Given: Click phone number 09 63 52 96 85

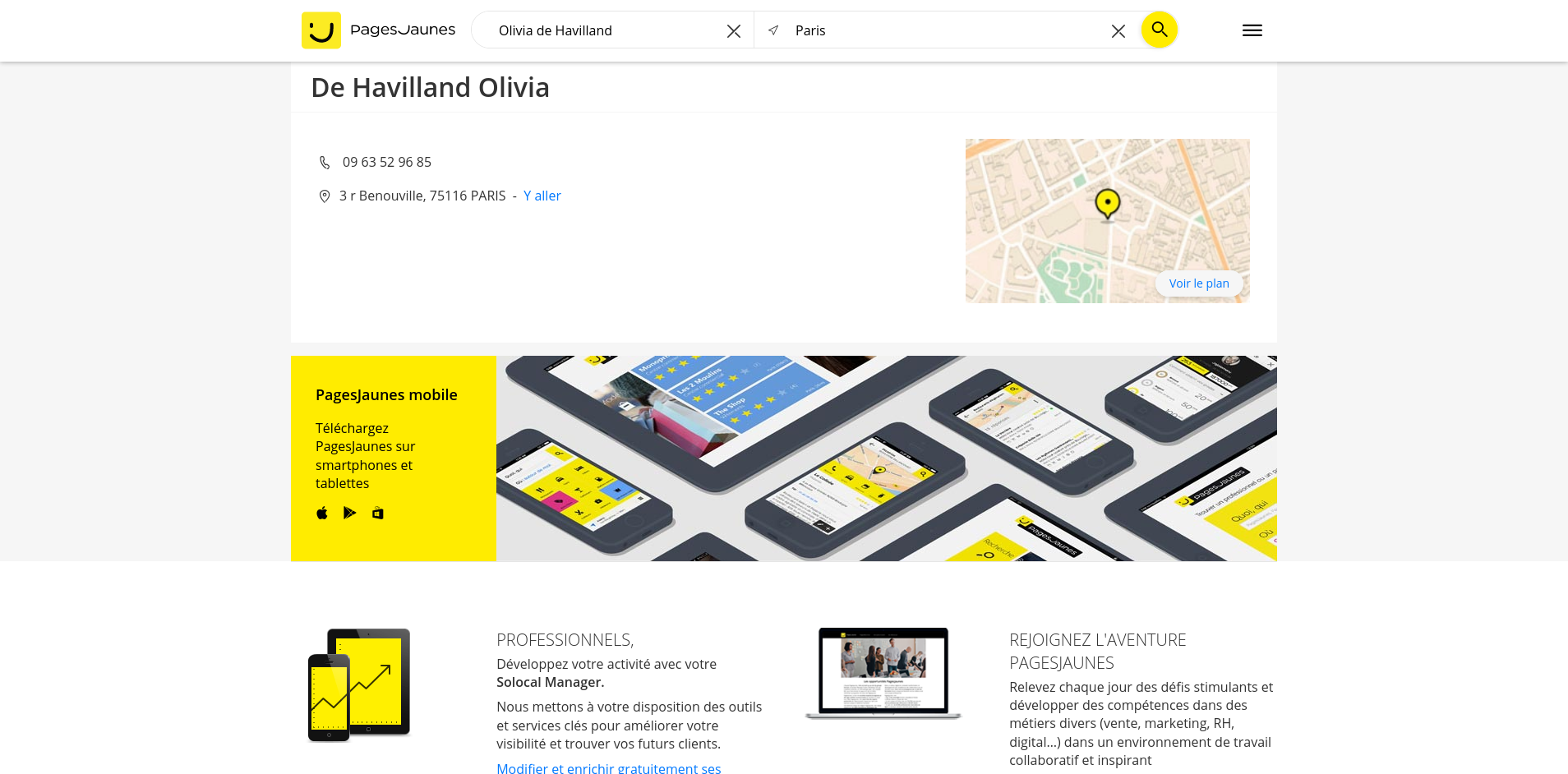Looking at the screenshot, I should tap(387, 162).
